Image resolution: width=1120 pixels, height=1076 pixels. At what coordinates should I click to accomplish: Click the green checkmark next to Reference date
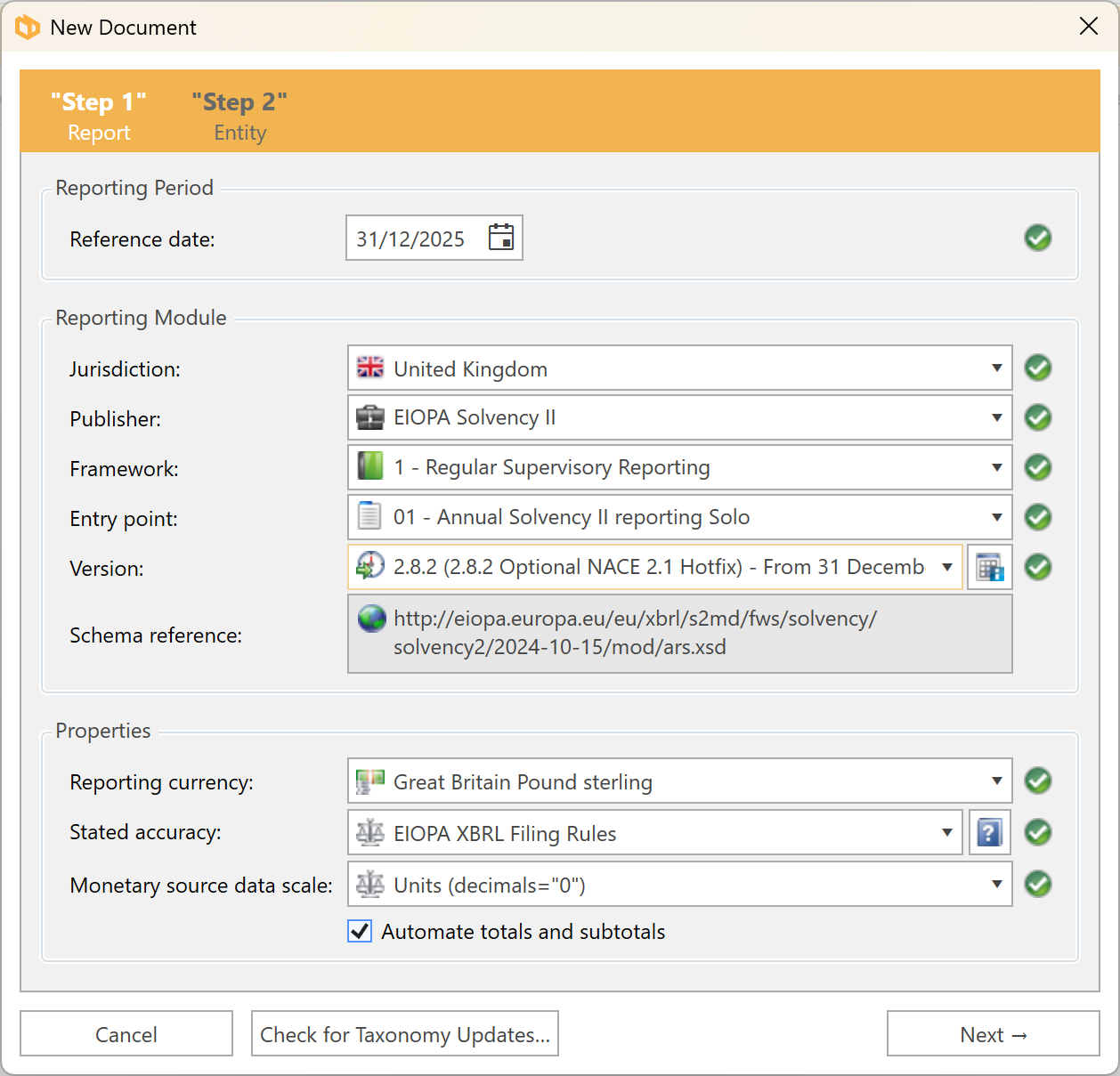[1037, 238]
